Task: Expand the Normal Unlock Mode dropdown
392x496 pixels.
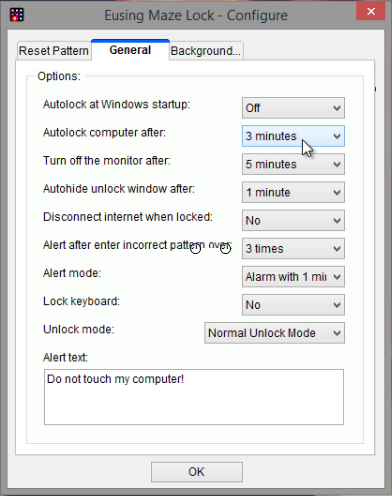Action: pyautogui.click(x=274, y=333)
